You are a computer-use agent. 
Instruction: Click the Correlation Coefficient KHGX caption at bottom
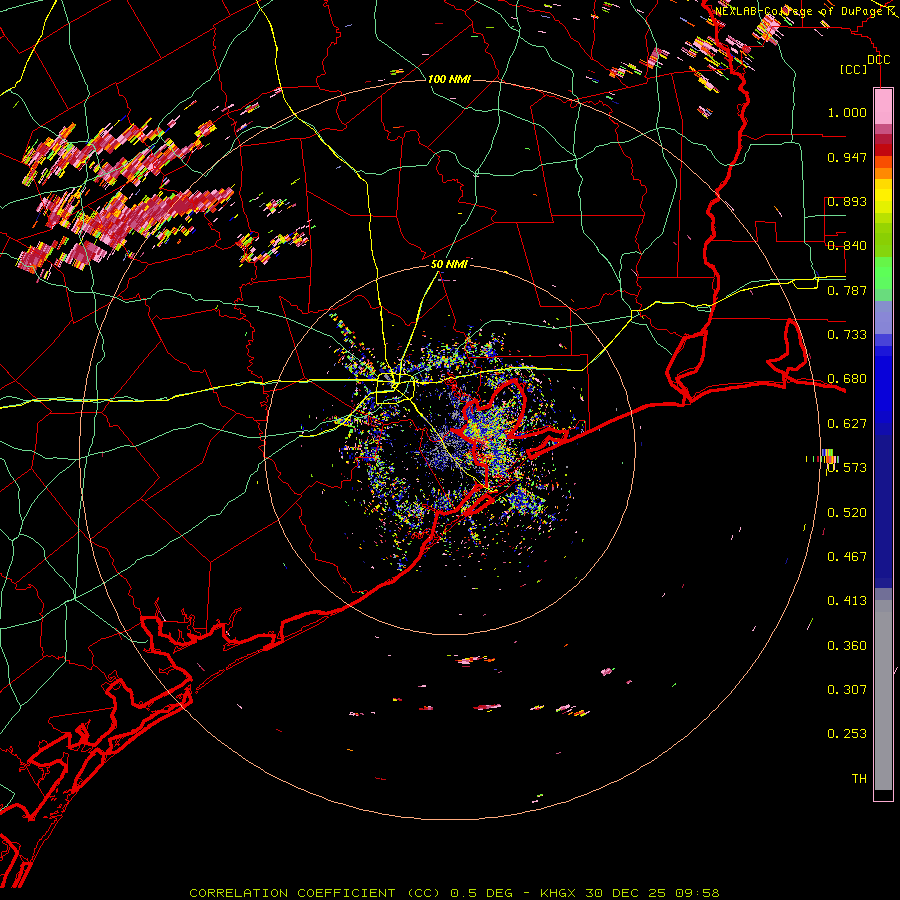pos(454,893)
